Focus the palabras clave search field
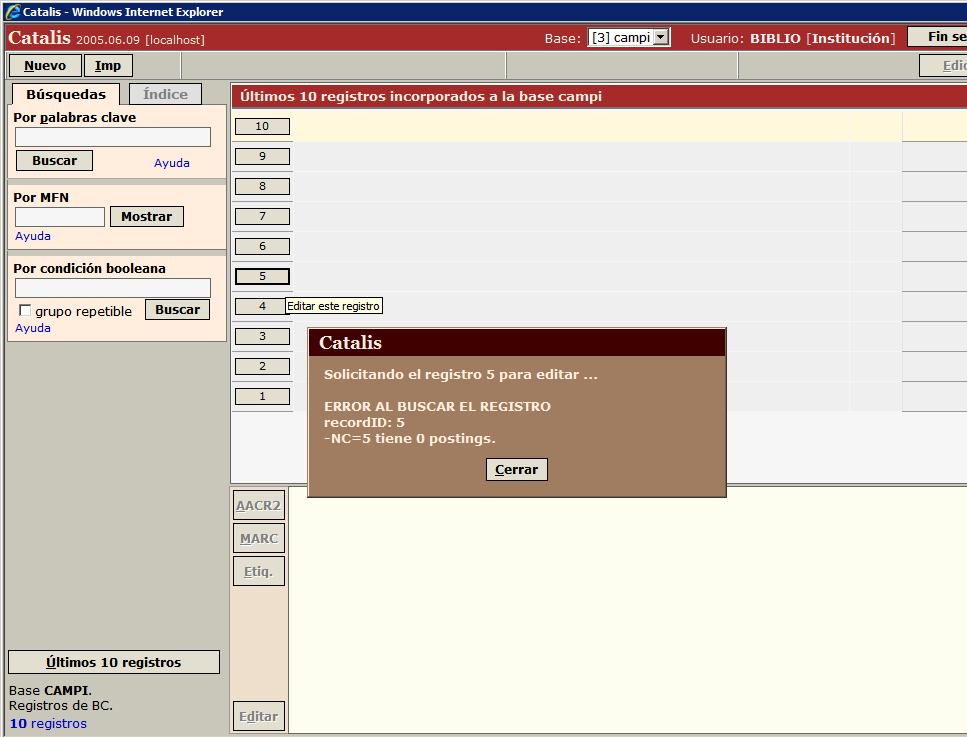This screenshot has width=967, height=737. (x=113, y=137)
